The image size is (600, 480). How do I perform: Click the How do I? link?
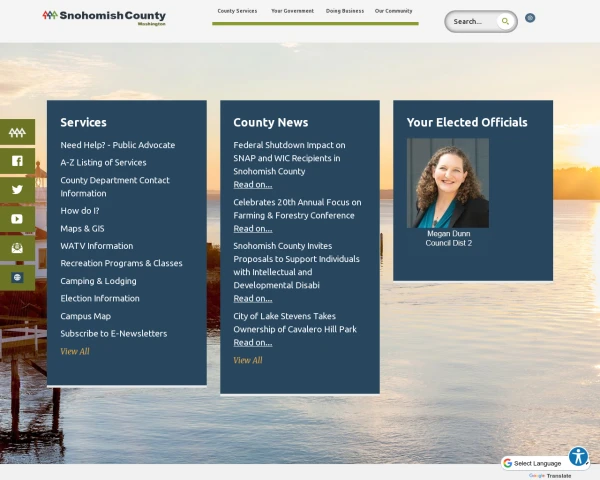pyautogui.click(x=80, y=211)
